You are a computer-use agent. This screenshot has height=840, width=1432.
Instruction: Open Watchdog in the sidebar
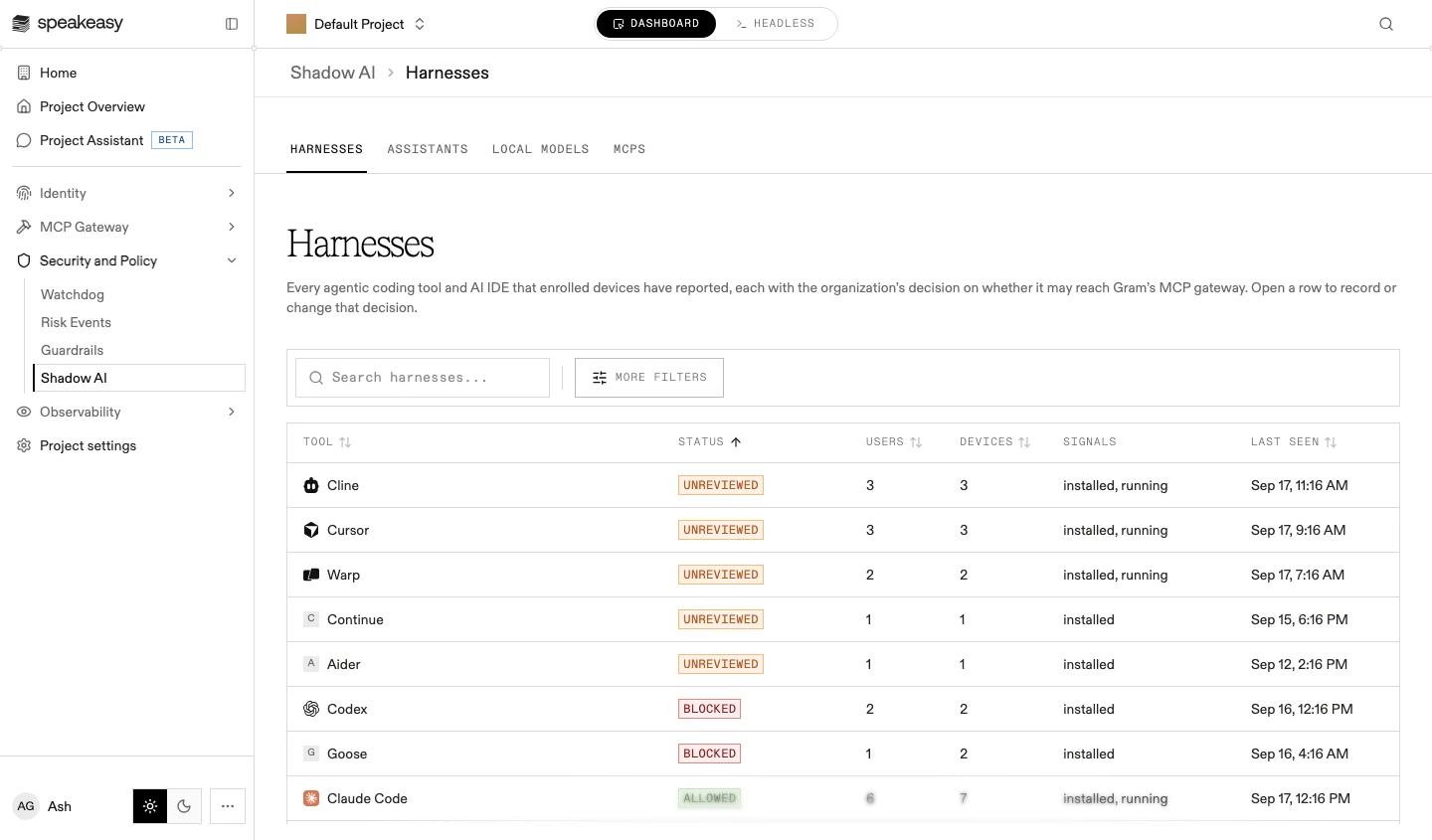[73, 294]
